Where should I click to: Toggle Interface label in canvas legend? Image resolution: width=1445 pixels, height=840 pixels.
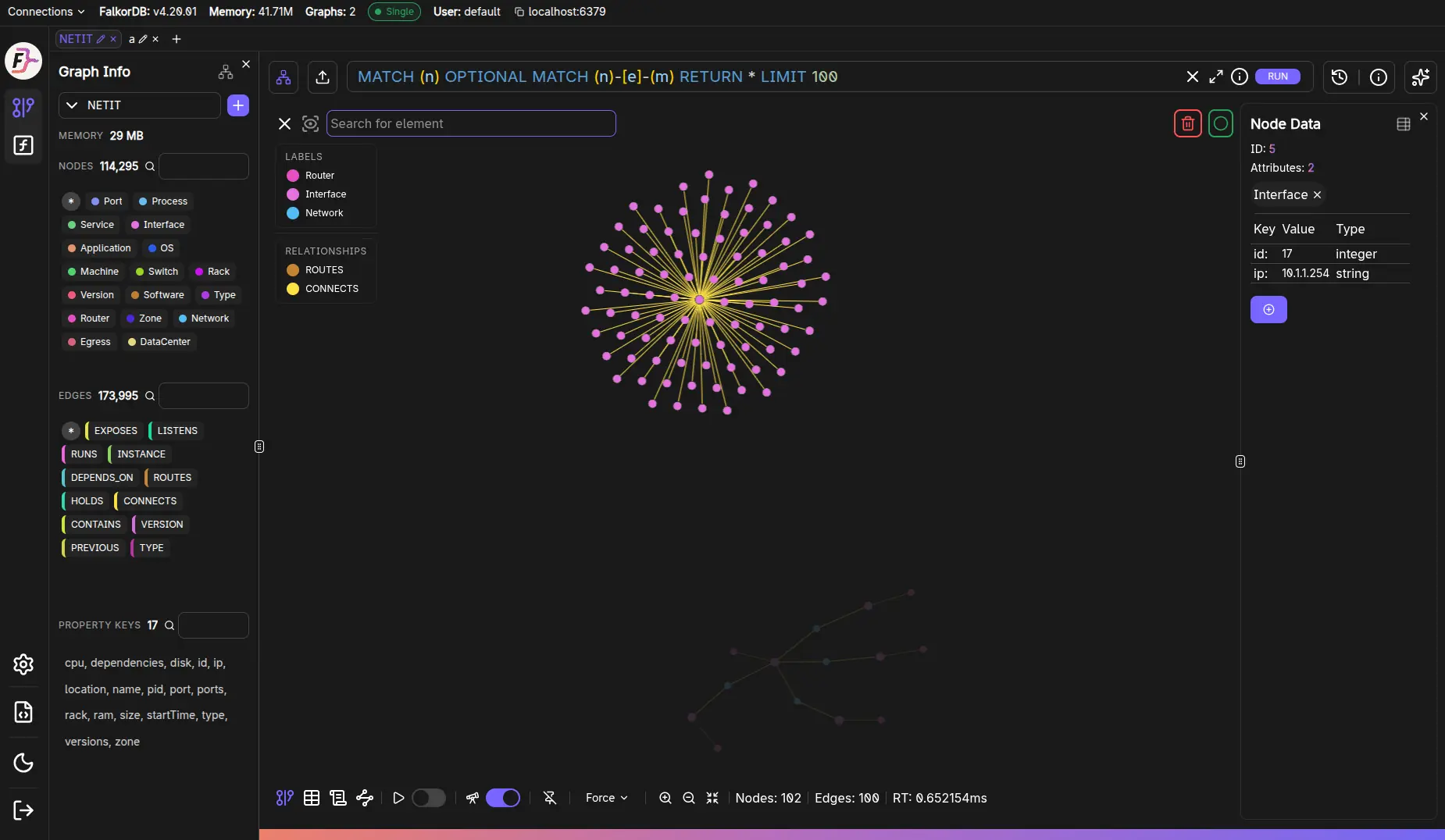[317, 194]
